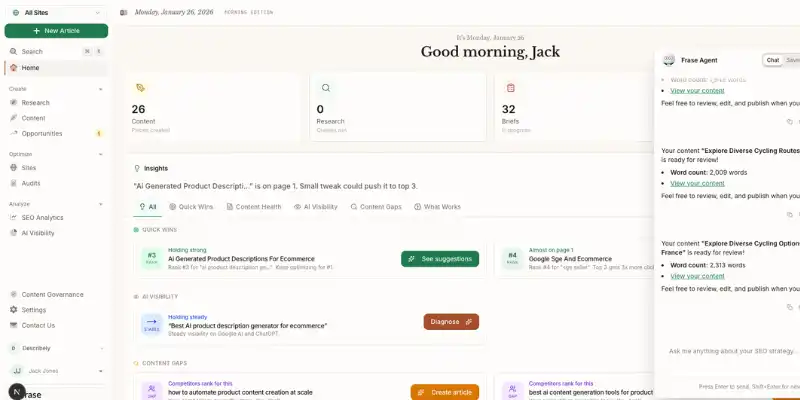Select the All insights tab
Image resolution: width=800 pixels, height=400 pixels.
[x=148, y=207]
